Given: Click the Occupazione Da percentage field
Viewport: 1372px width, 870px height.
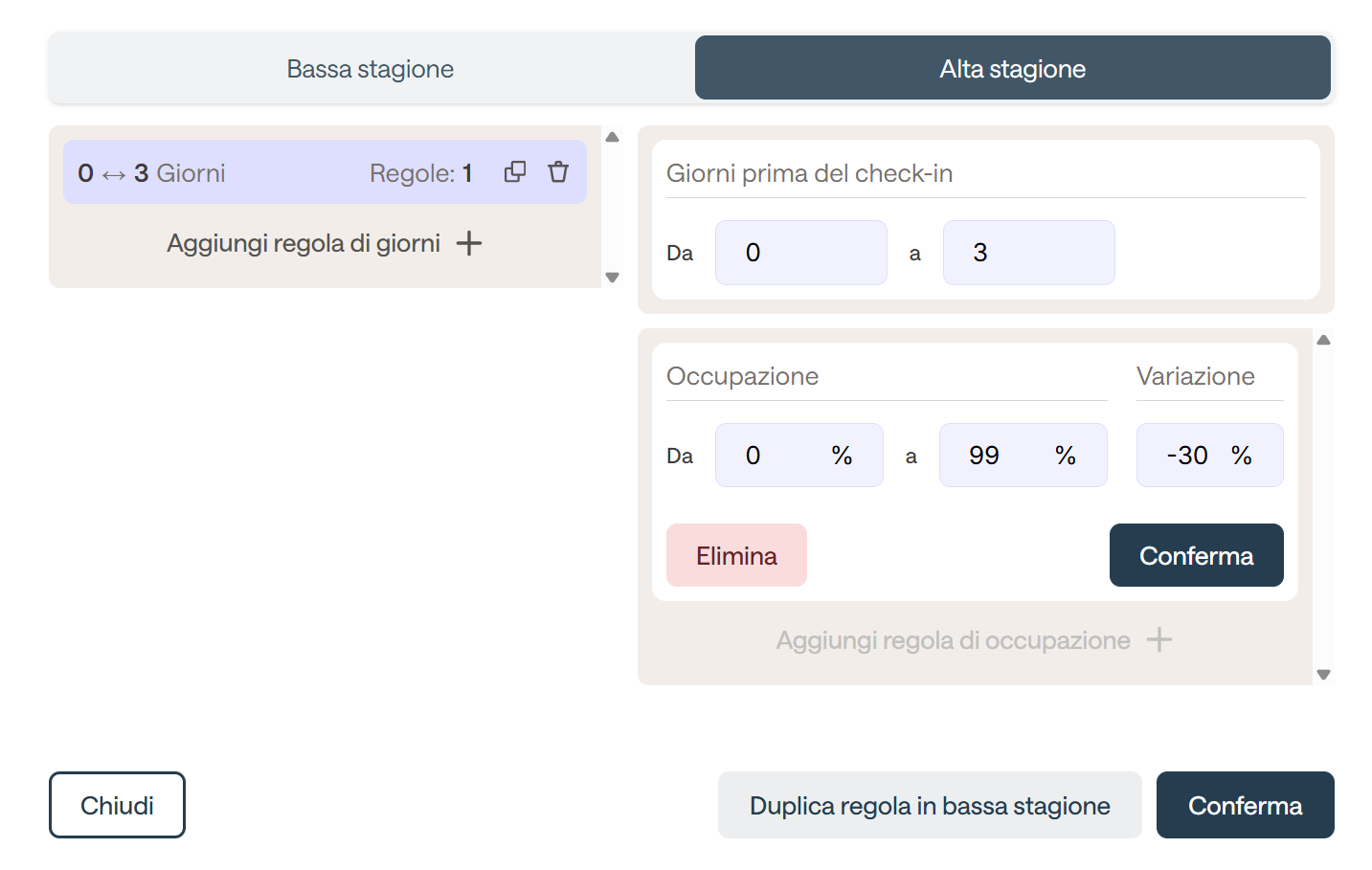Looking at the screenshot, I should (799, 456).
